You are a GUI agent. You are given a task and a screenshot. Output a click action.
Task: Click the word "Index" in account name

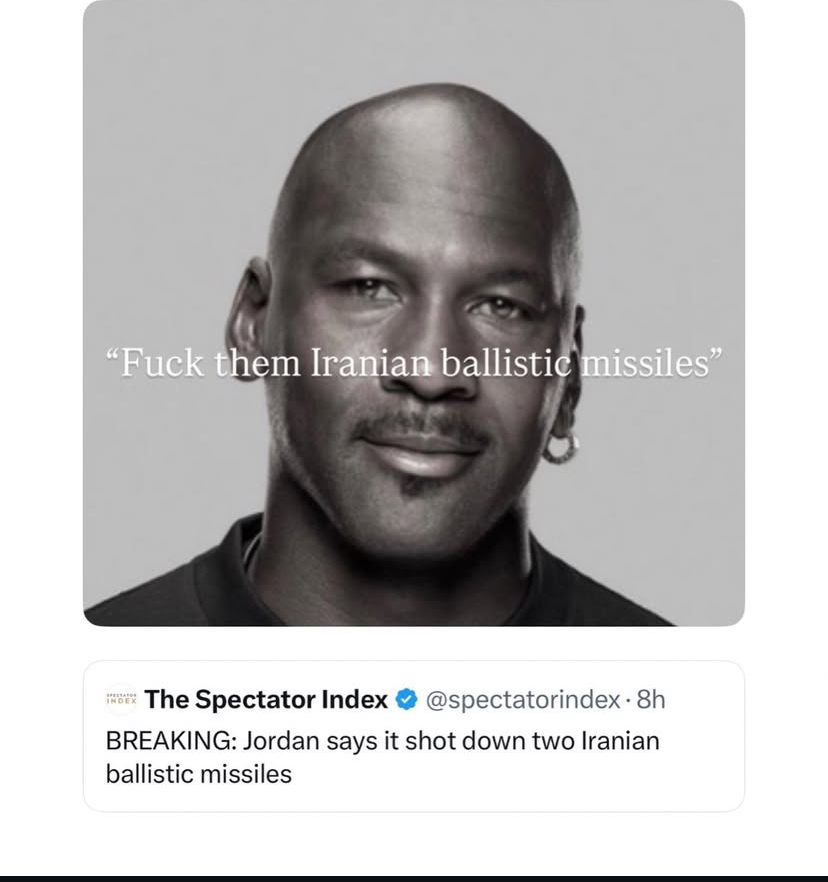(x=354, y=700)
